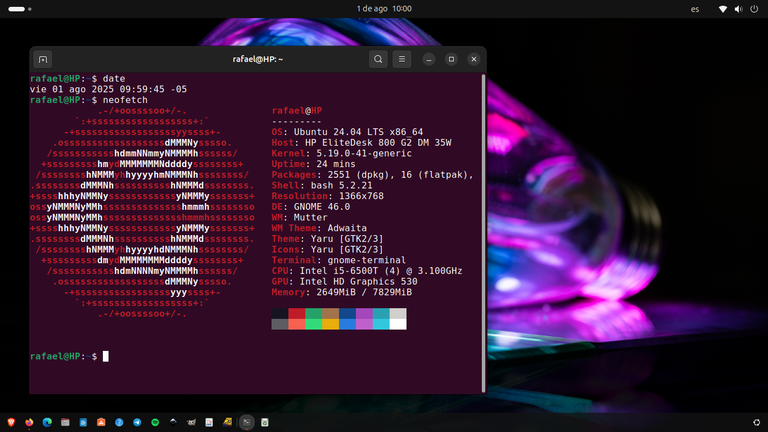Open the terminal hamburger menu
Image resolution: width=768 pixels, height=432 pixels.
tap(402, 59)
